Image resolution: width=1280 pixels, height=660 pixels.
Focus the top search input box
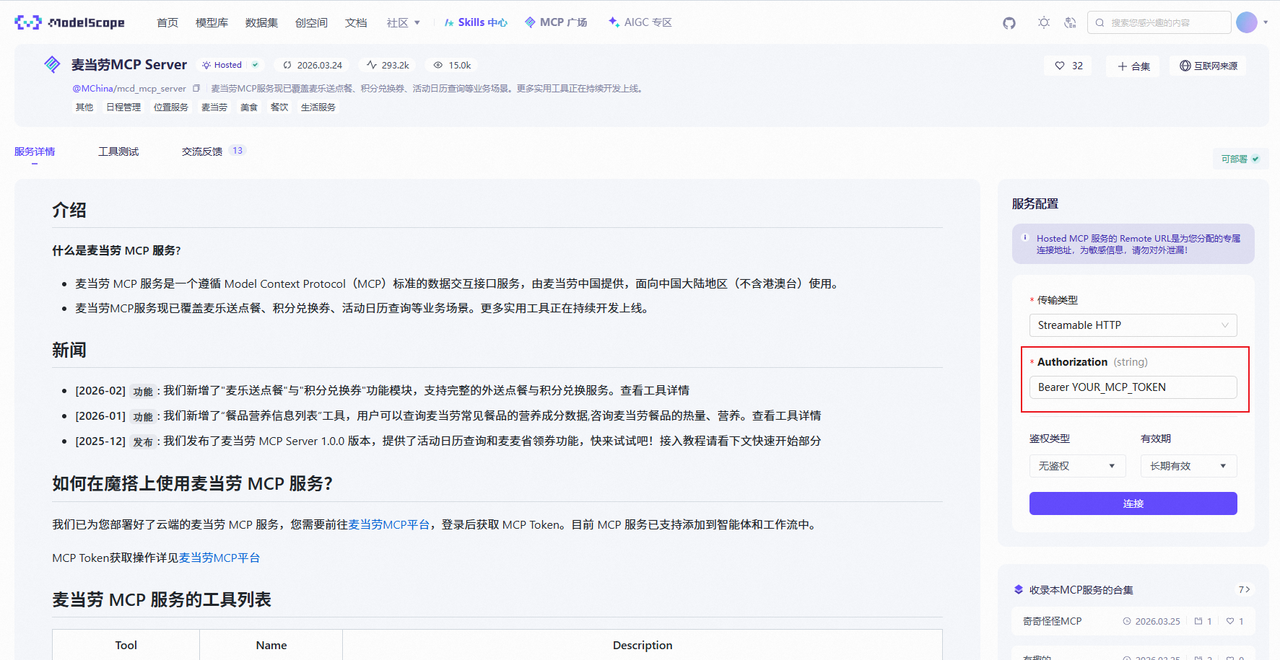tap(1159, 22)
